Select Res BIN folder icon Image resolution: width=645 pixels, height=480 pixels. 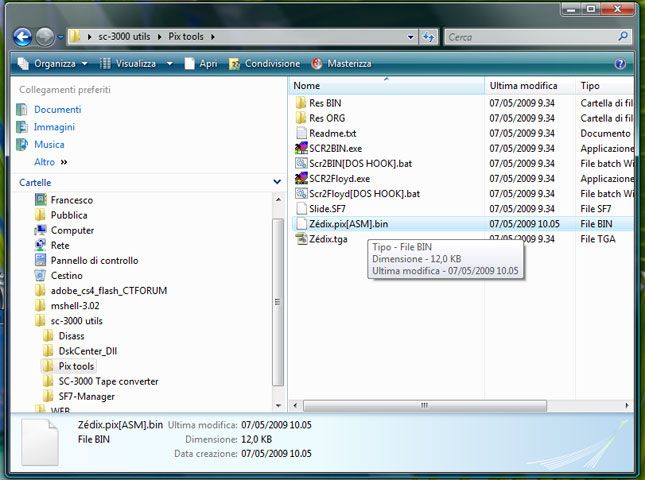[x=301, y=103]
